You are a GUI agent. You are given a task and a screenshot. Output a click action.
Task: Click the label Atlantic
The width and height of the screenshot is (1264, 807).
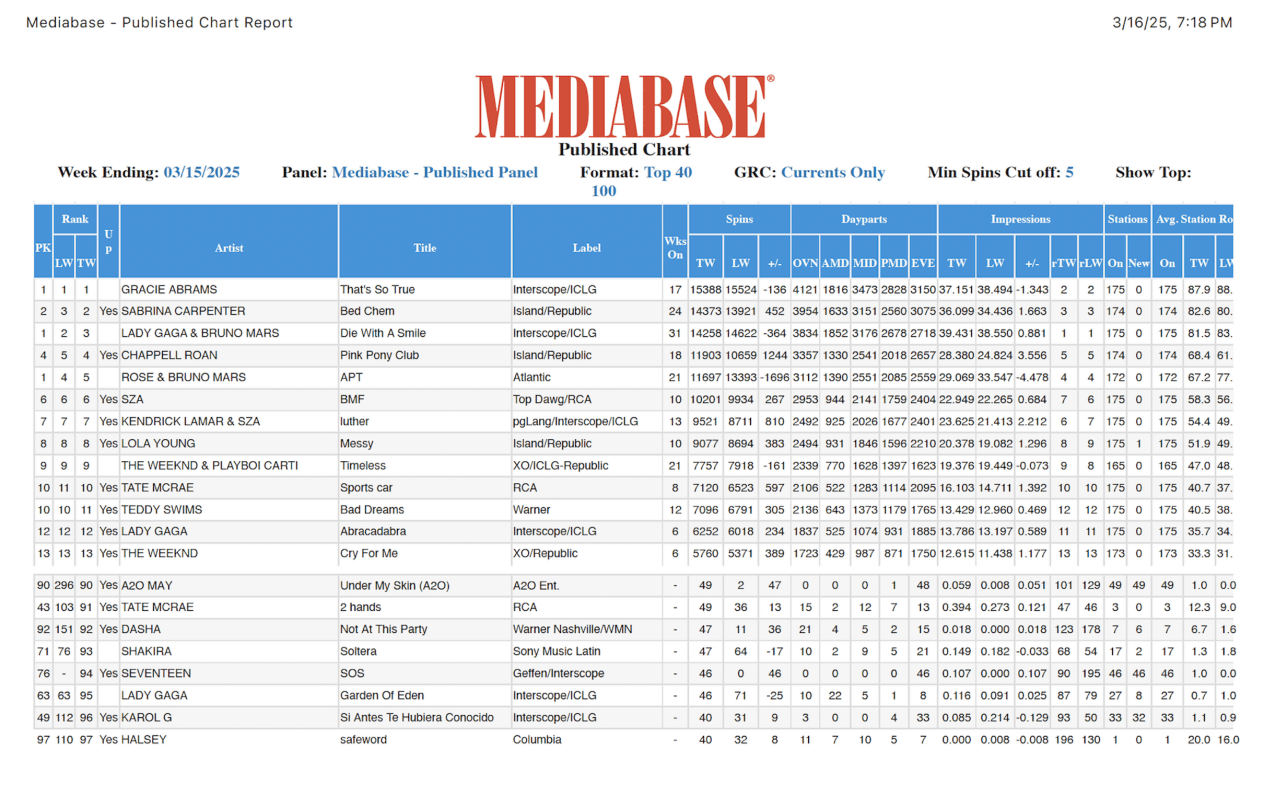coord(532,378)
